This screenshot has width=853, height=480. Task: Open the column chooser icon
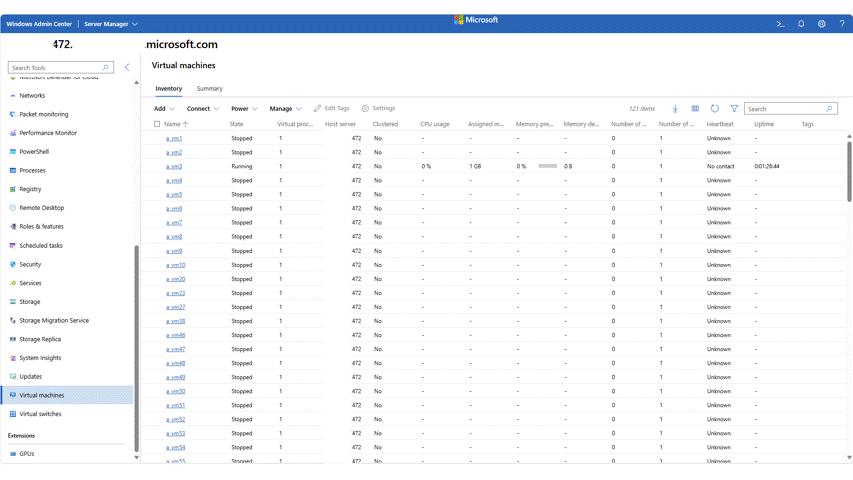695,109
